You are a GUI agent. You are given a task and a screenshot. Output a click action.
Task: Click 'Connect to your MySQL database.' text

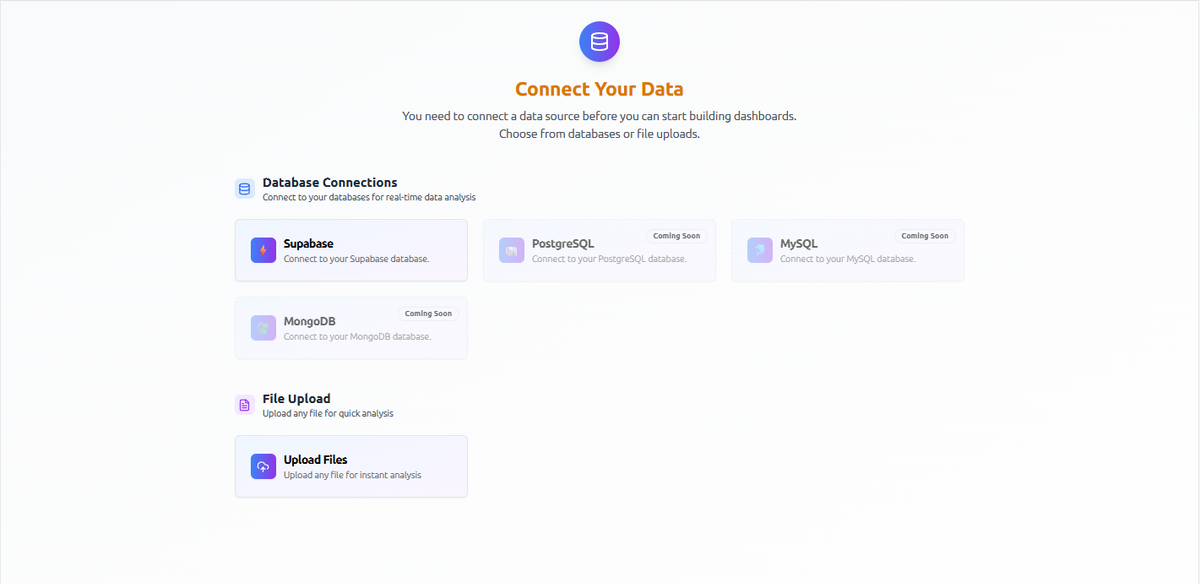(x=848, y=259)
